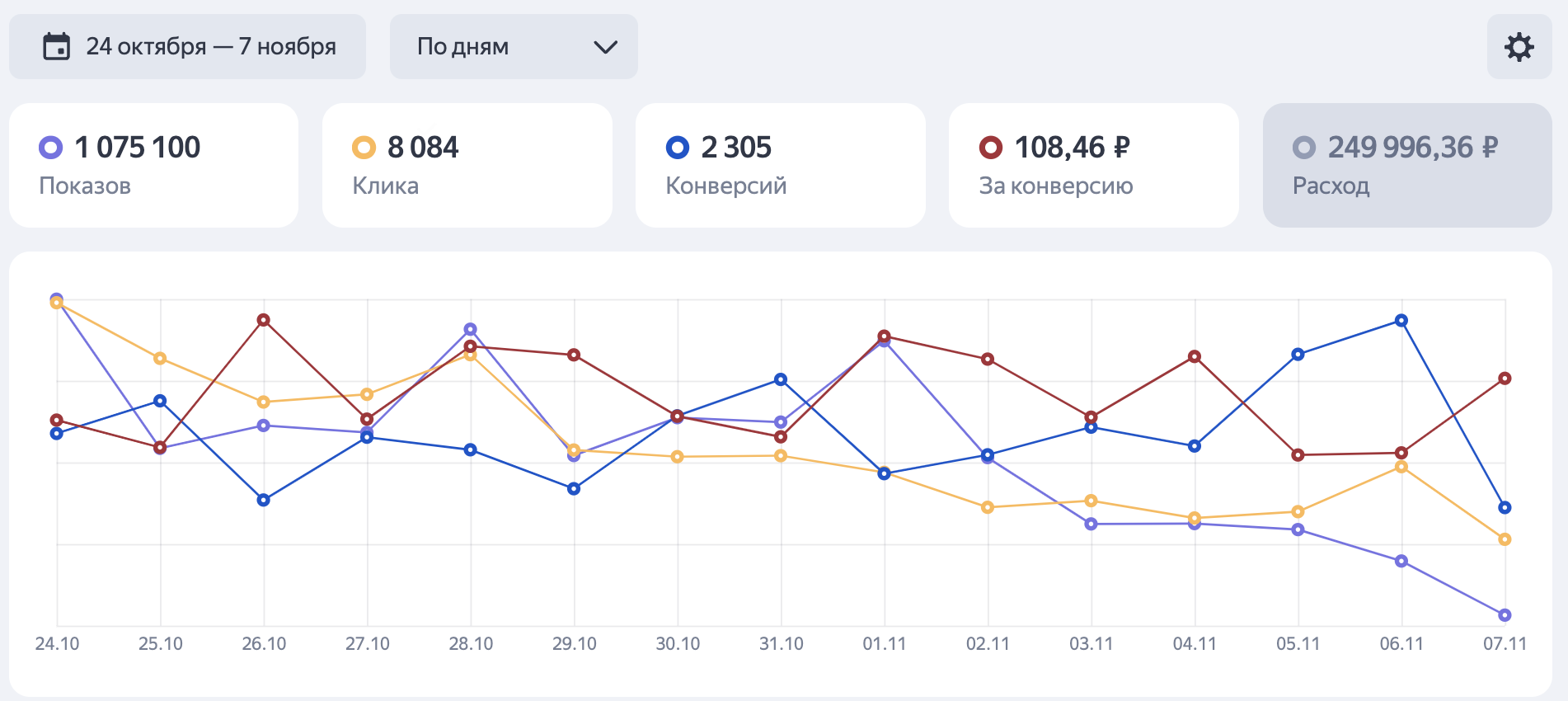The height and width of the screenshot is (701, 1568).
Task: Click orange circle marker next to 8 084
Action: coord(364,148)
